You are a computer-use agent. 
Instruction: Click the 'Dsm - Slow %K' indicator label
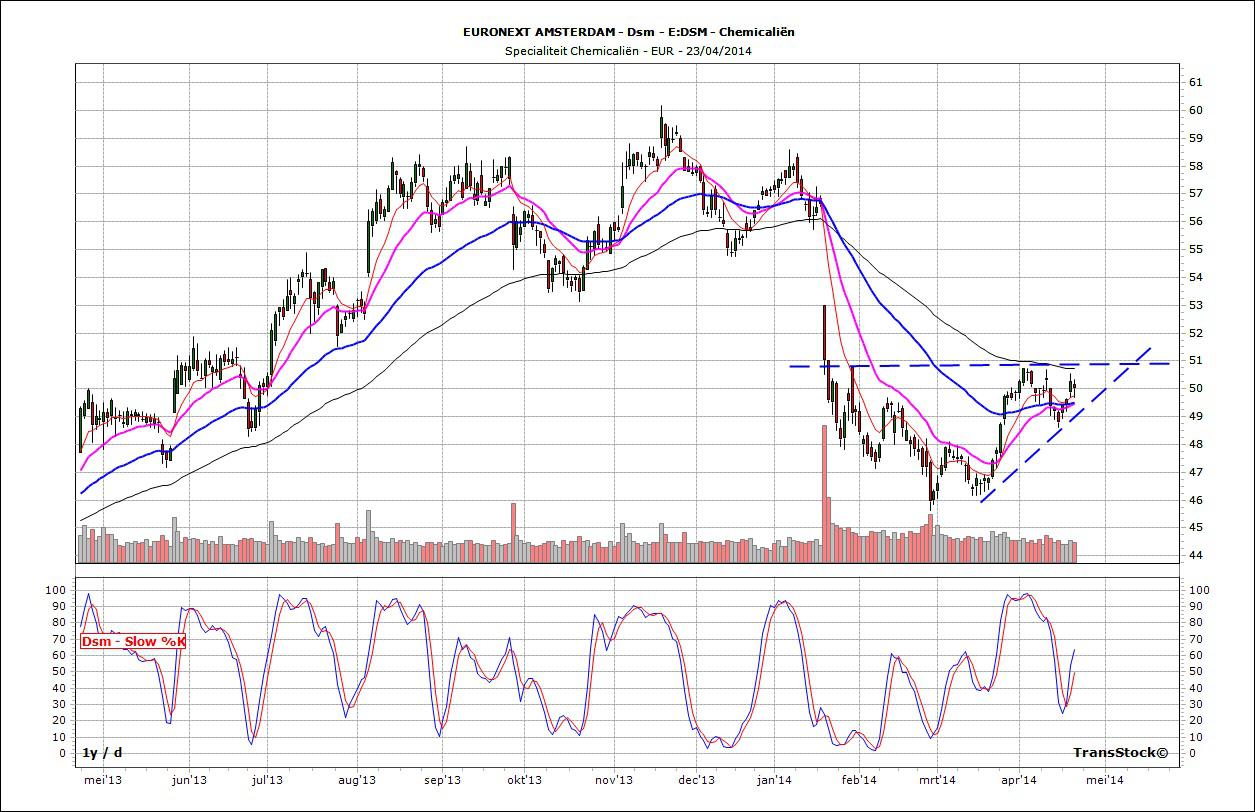pyautogui.click(x=133, y=641)
